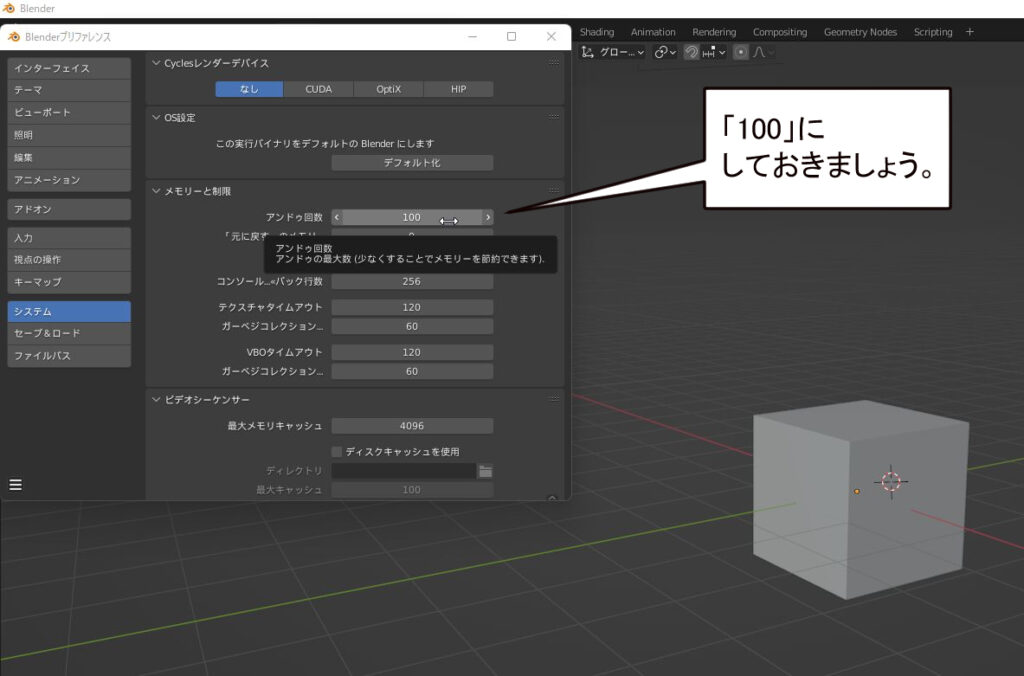Click the テクスチャタイムアウト field showing 120
The width and height of the screenshot is (1024, 676).
[412, 308]
